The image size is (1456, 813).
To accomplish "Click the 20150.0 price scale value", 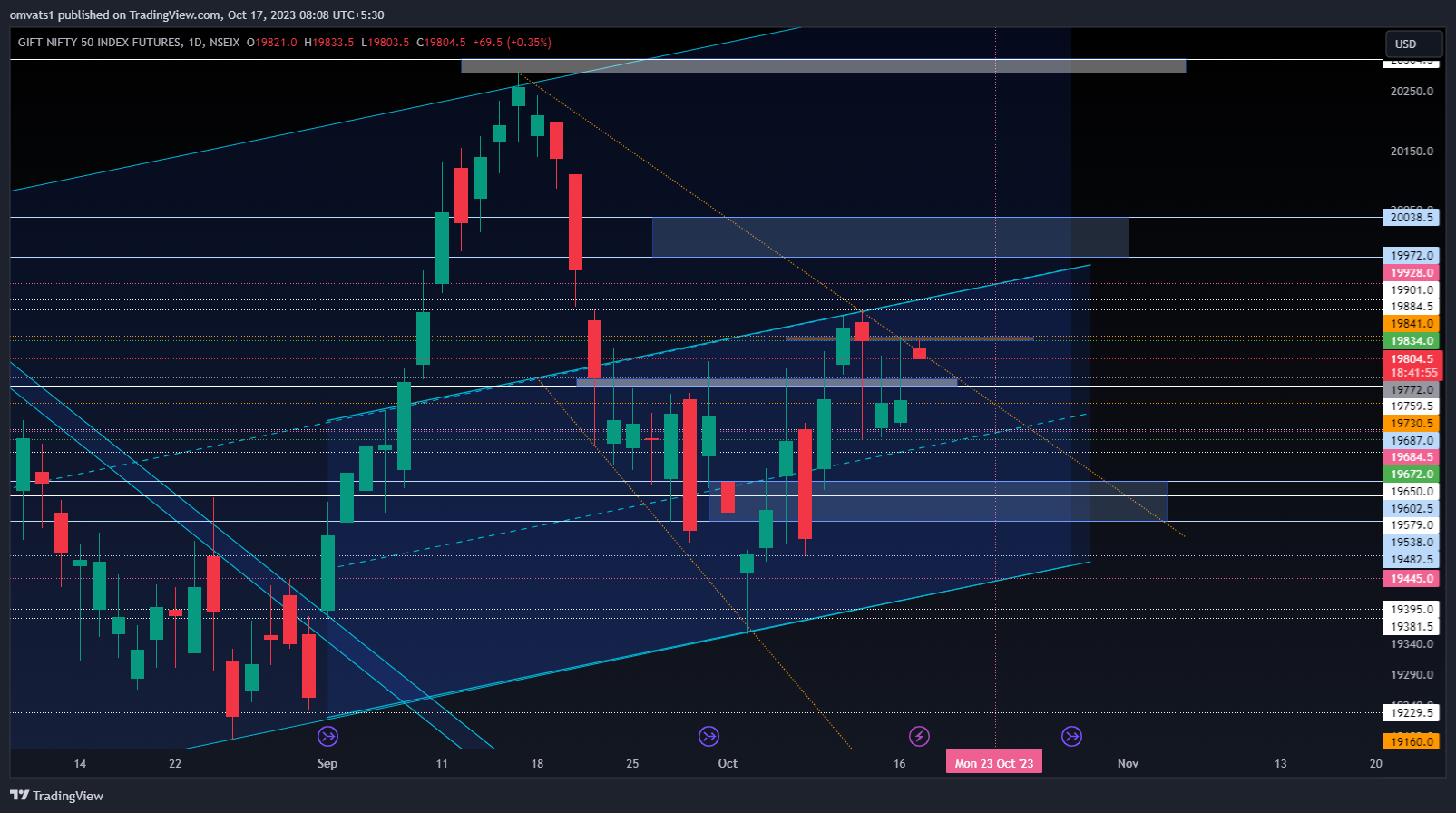I will (1412, 152).
